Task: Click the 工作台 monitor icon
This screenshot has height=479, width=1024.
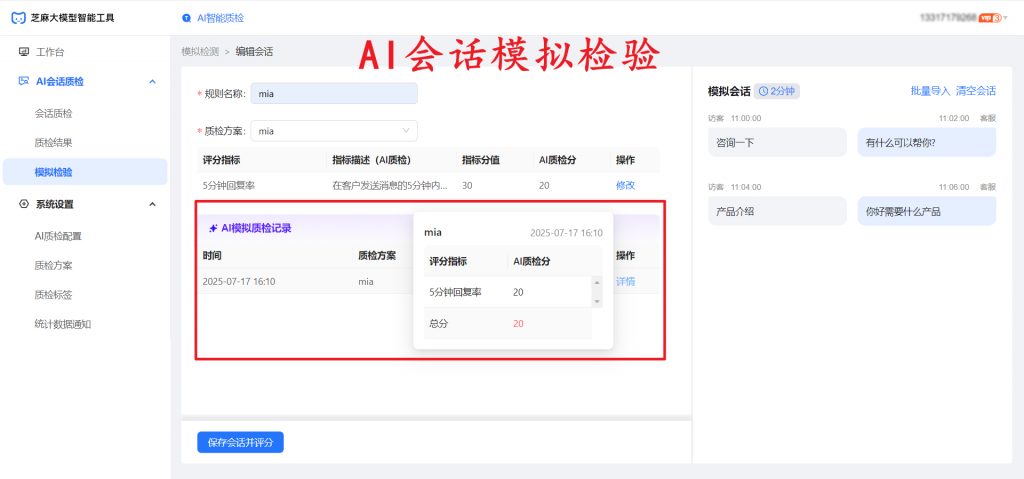Action: (24, 52)
